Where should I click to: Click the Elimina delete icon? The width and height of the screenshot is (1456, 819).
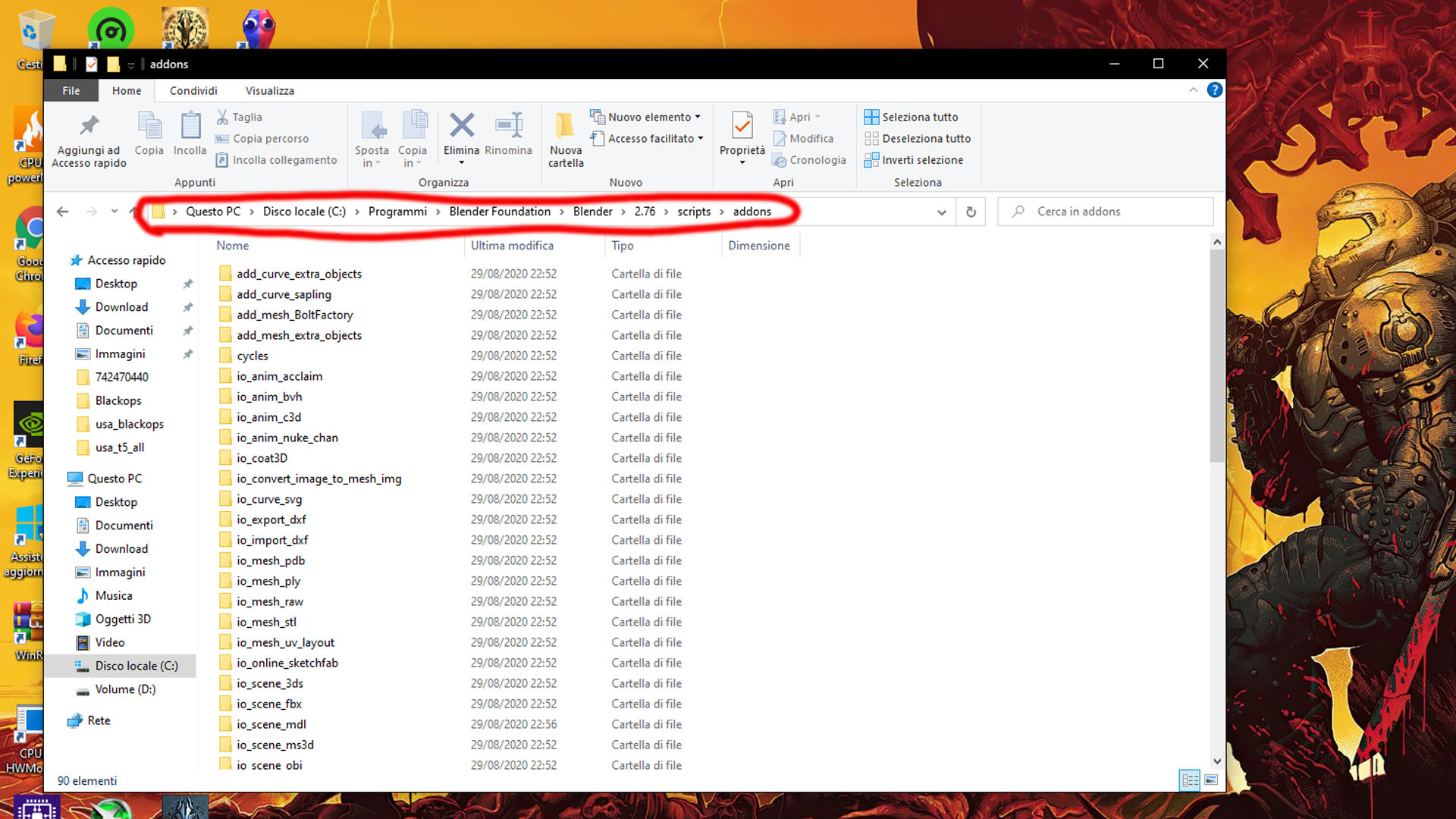point(461,126)
